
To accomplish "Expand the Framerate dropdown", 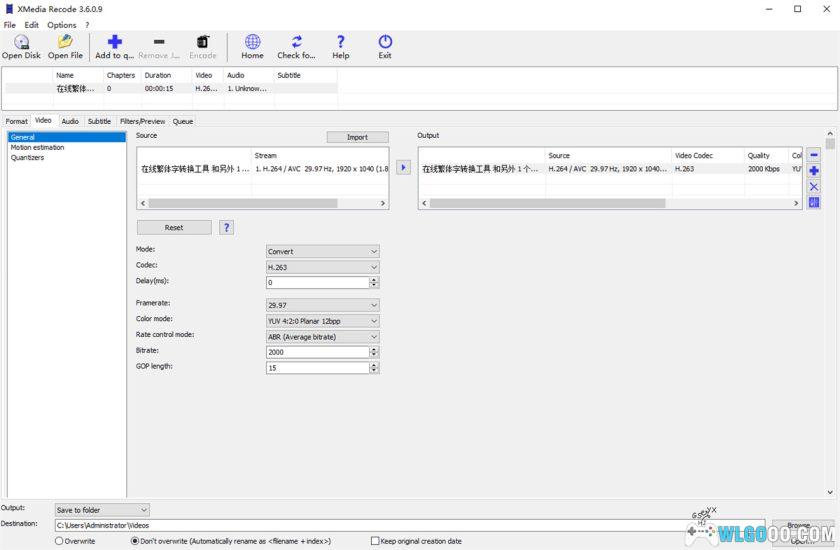I will tap(322, 305).
